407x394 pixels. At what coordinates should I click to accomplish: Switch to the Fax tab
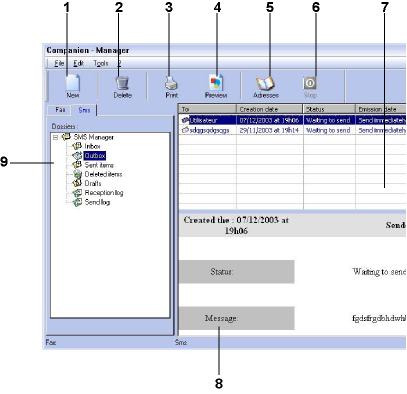tap(60, 110)
